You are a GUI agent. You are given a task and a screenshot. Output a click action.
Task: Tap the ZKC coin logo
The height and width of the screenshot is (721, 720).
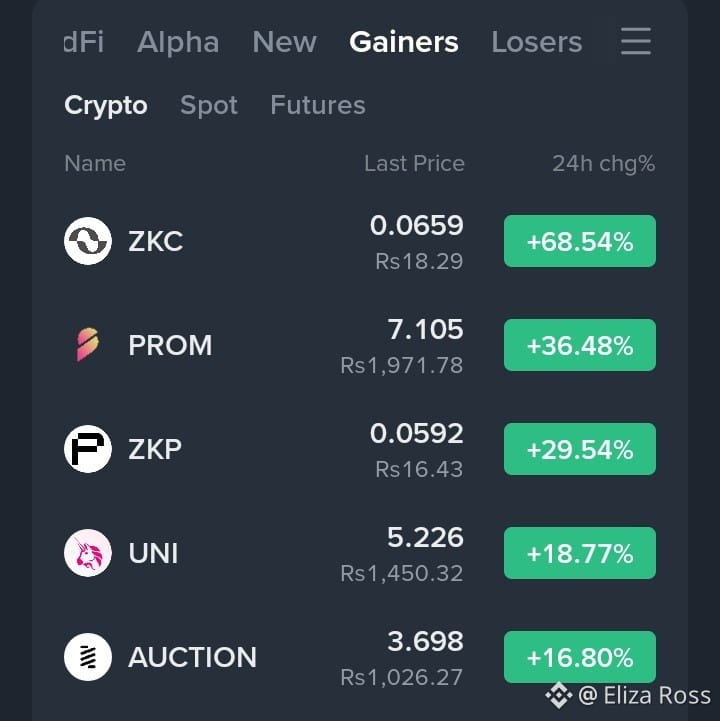[88, 241]
